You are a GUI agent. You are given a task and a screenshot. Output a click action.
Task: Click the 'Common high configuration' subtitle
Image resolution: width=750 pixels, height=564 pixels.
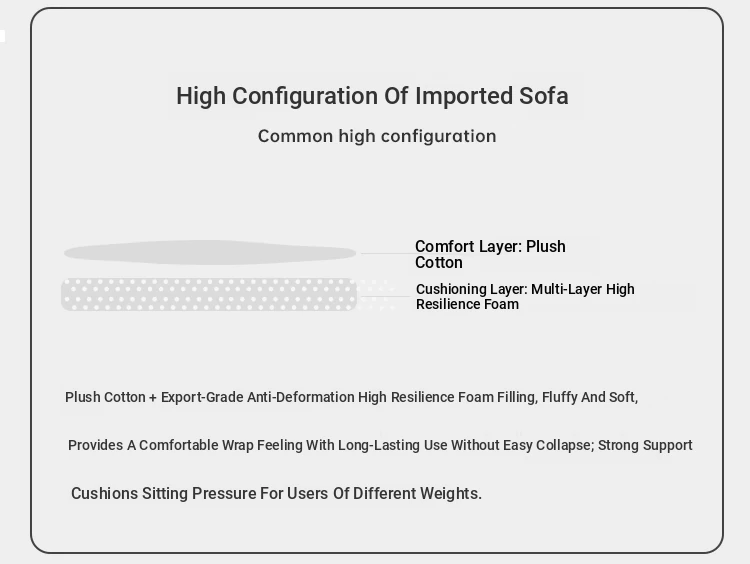pos(377,136)
